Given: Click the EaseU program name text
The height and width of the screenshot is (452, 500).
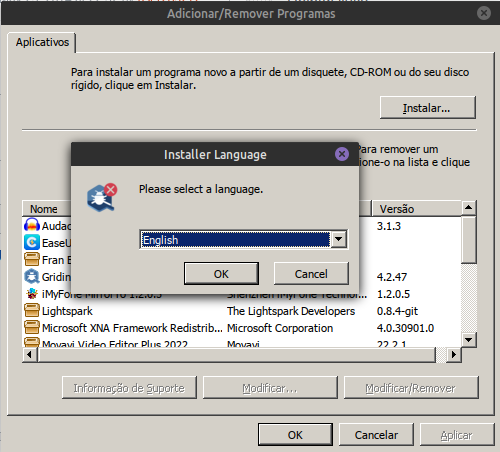Looking at the screenshot, I should (56, 243).
